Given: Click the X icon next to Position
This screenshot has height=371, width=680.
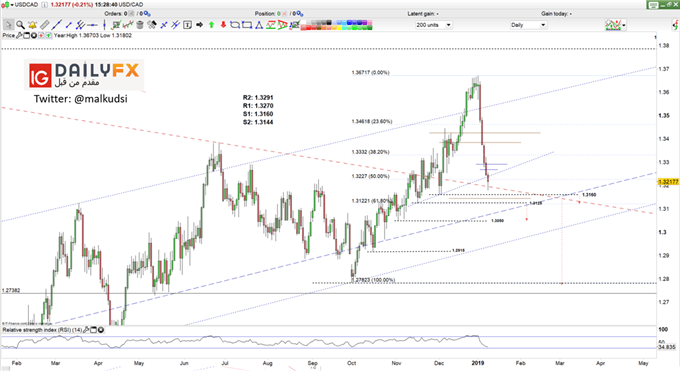Looking at the screenshot, I should point(284,14).
